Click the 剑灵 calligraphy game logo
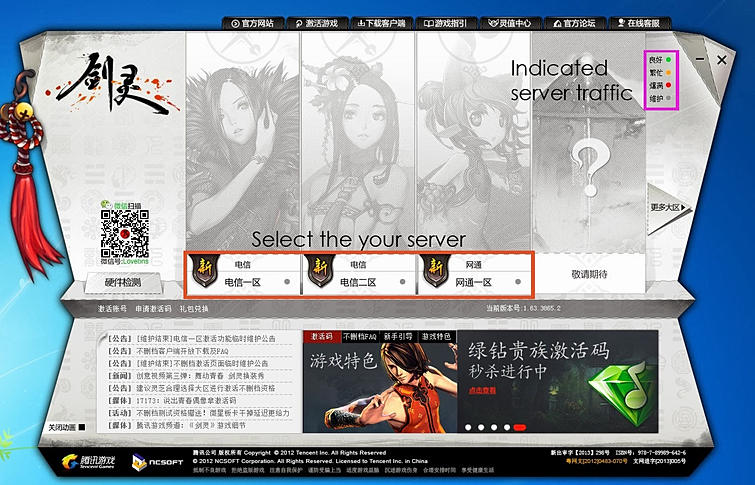Screen dimensions: 755x485 pyautogui.click(x=114, y=83)
